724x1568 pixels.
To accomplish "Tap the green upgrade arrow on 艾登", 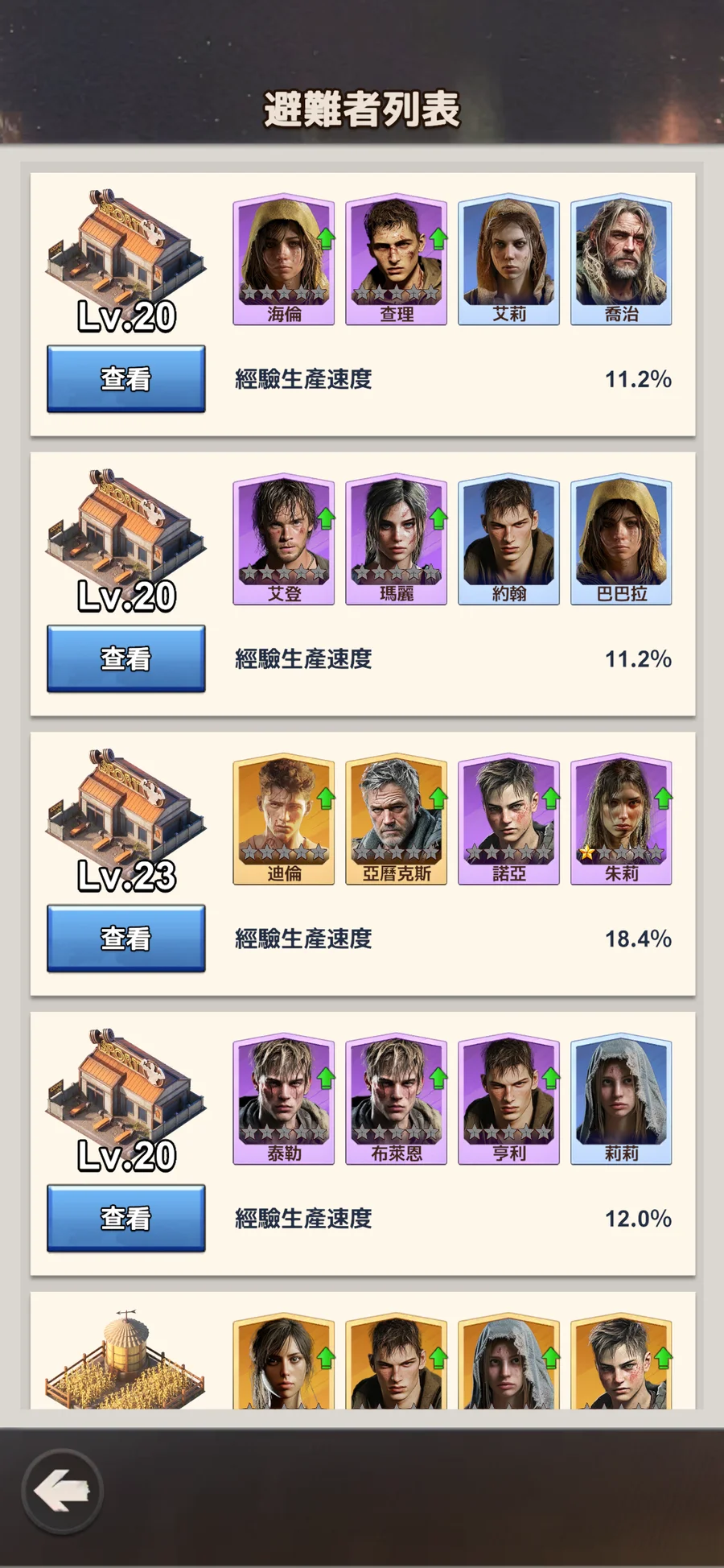I will pyautogui.click(x=326, y=518).
